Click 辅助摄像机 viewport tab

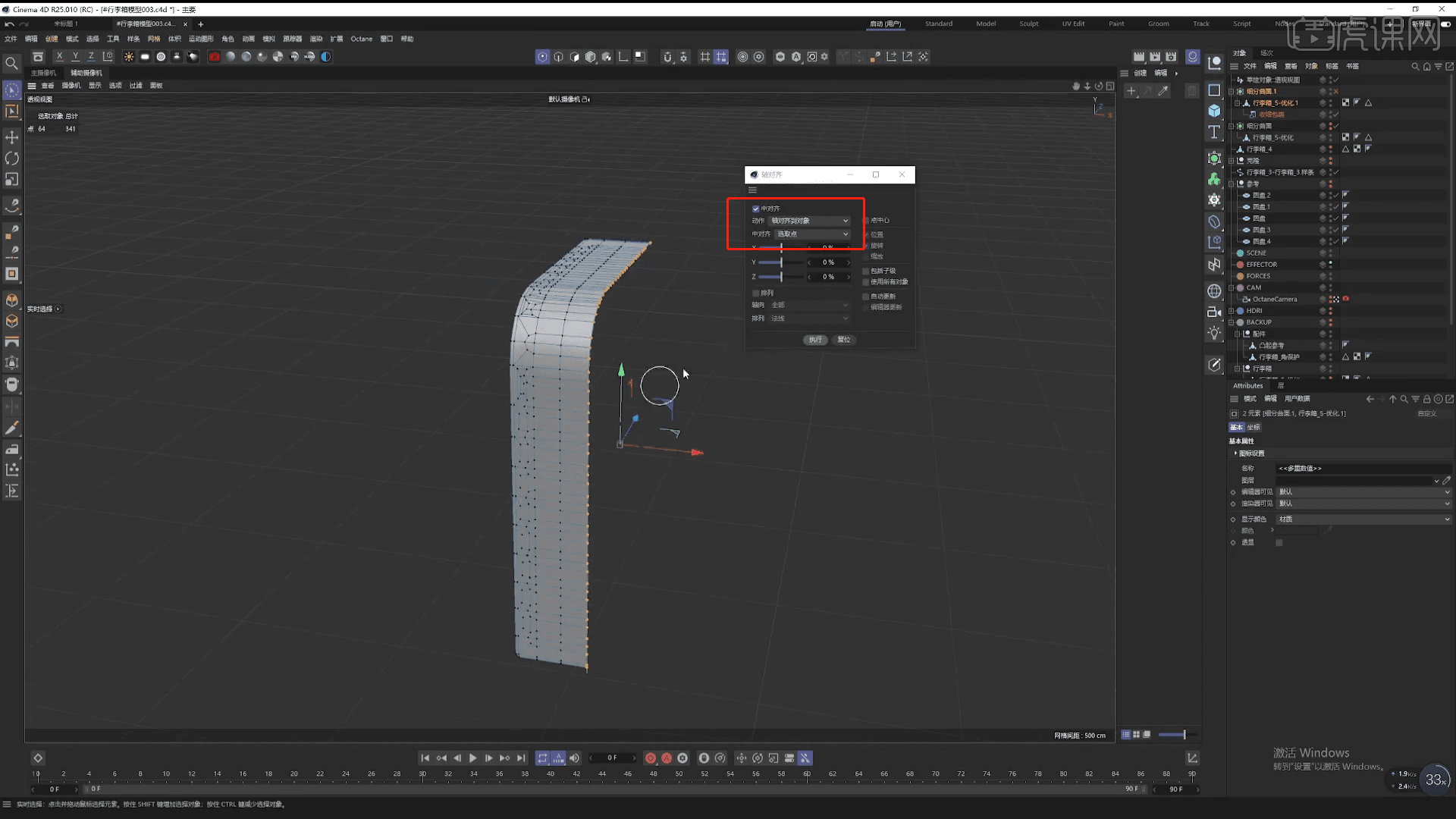pos(86,73)
